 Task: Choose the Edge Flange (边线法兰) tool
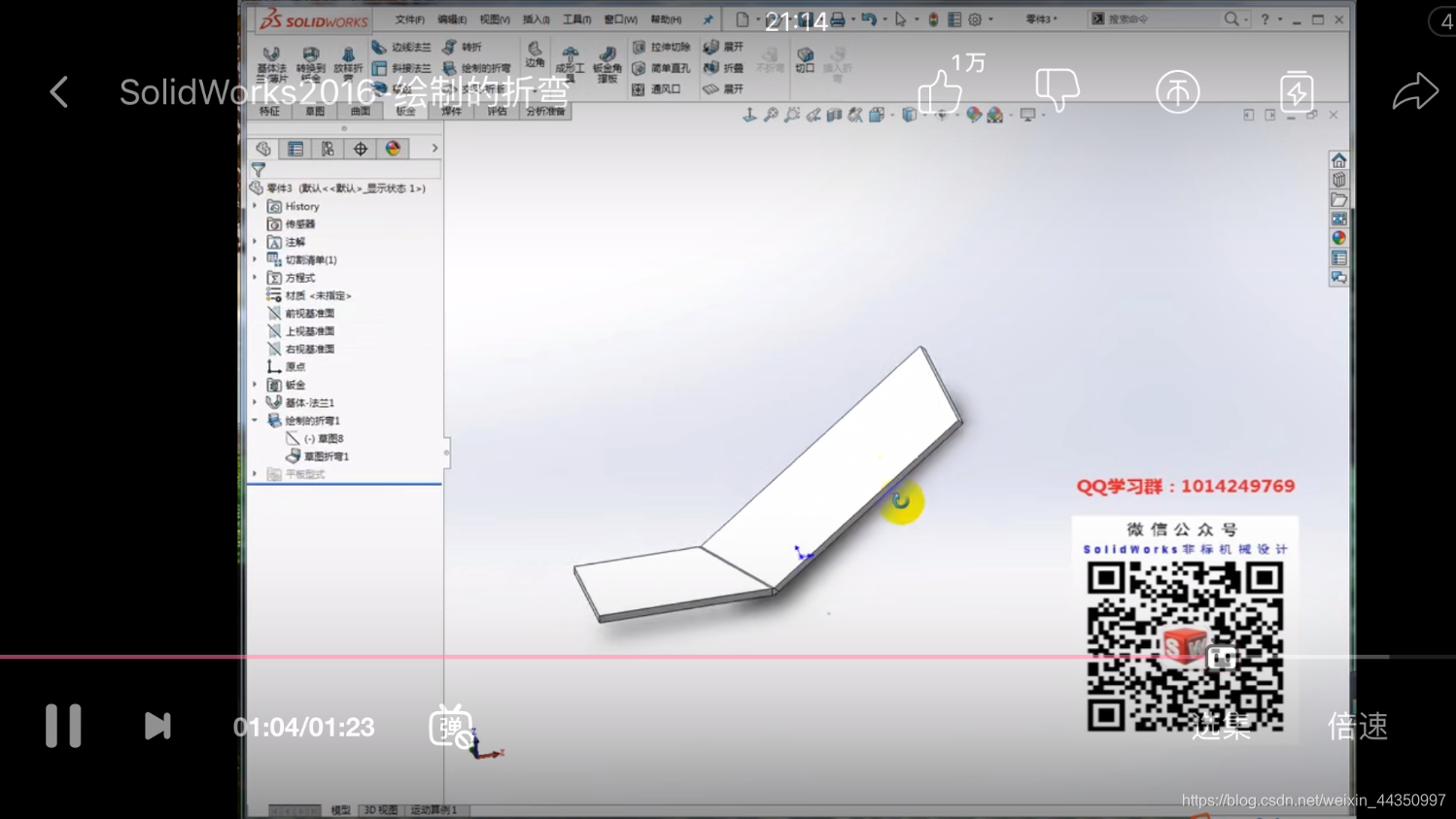coord(400,47)
